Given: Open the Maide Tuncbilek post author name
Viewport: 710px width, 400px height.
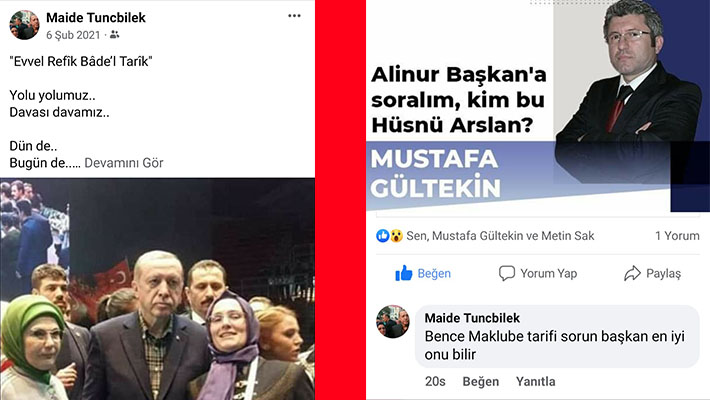Looking at the screenshot, I should [x=96, y=18].
